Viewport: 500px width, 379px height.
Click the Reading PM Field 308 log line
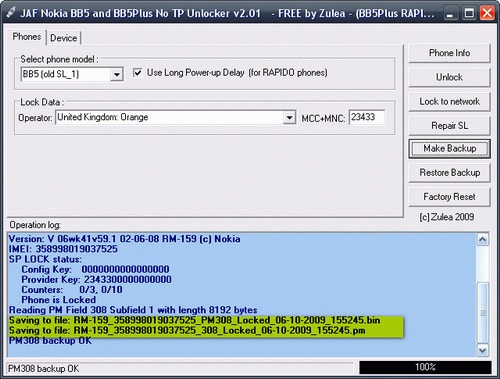click(133, 310)
